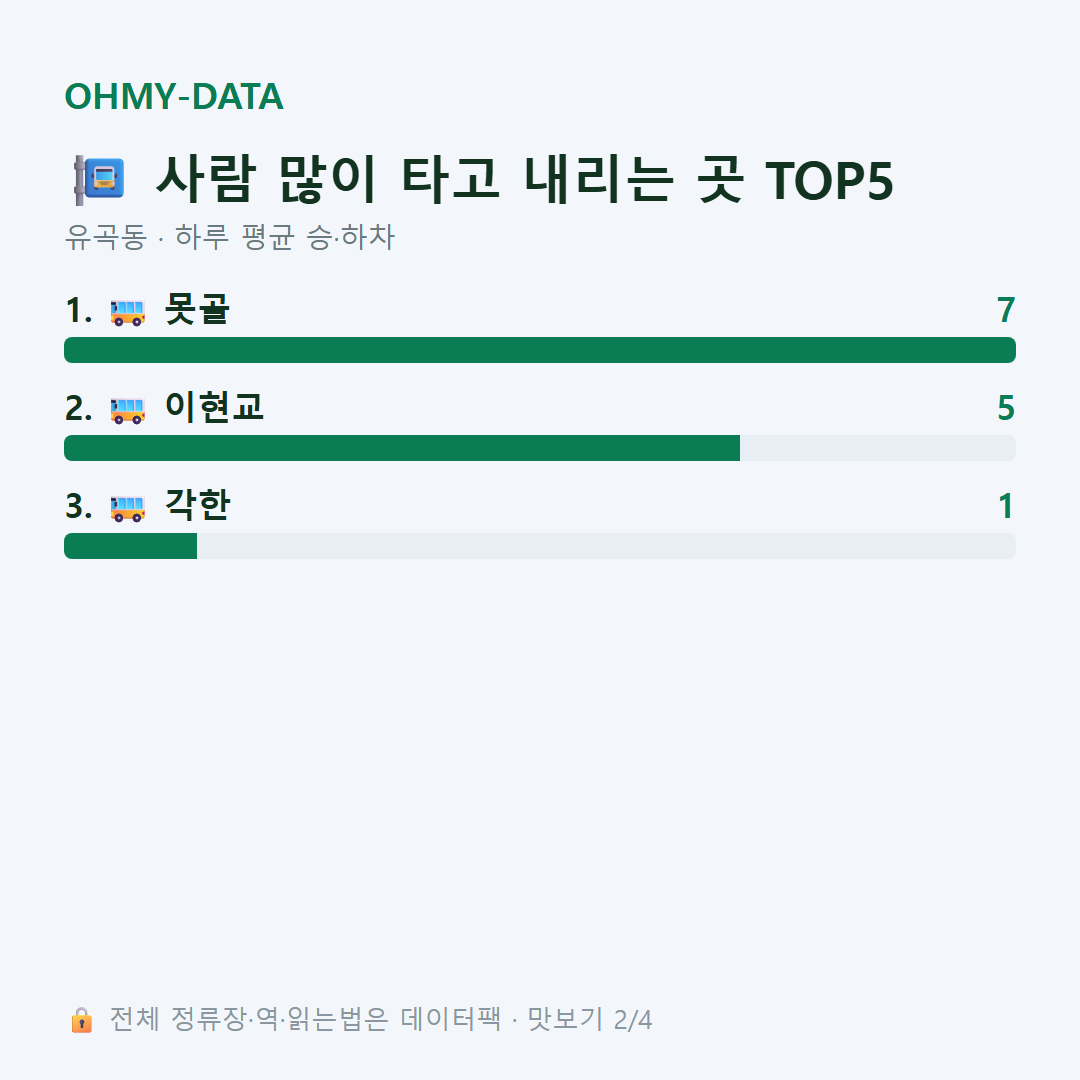Click the empty gray part of 각한 bar

606,546
